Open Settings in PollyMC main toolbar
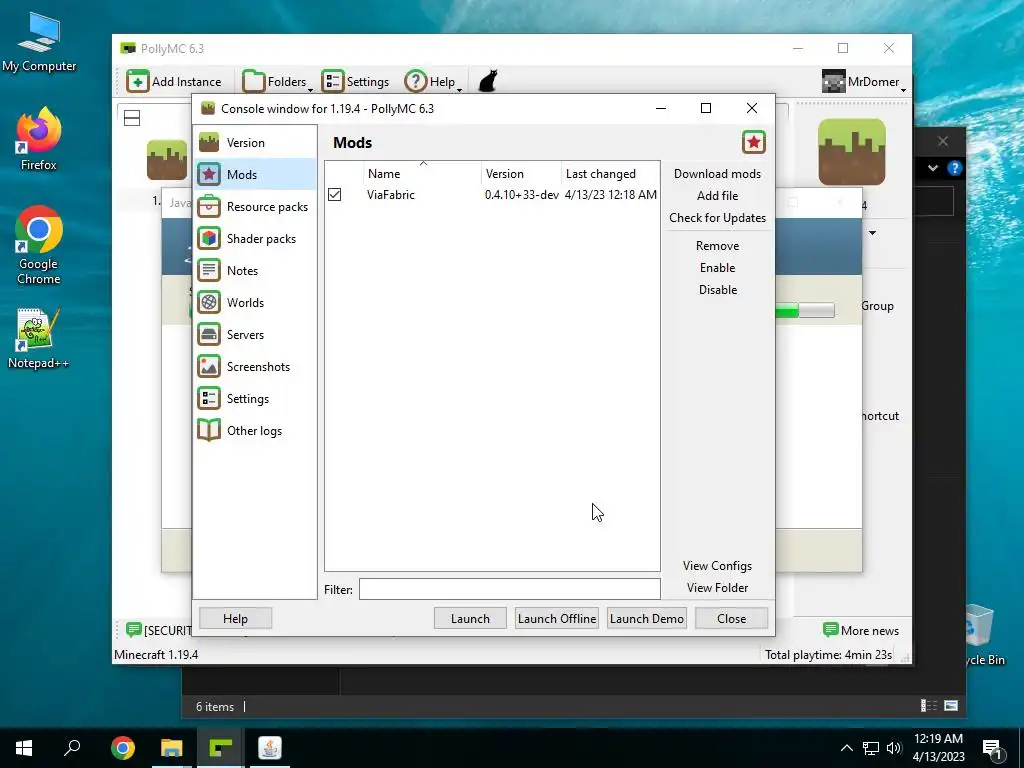This screenshot has height=768, width=1024. pos(355,82)
